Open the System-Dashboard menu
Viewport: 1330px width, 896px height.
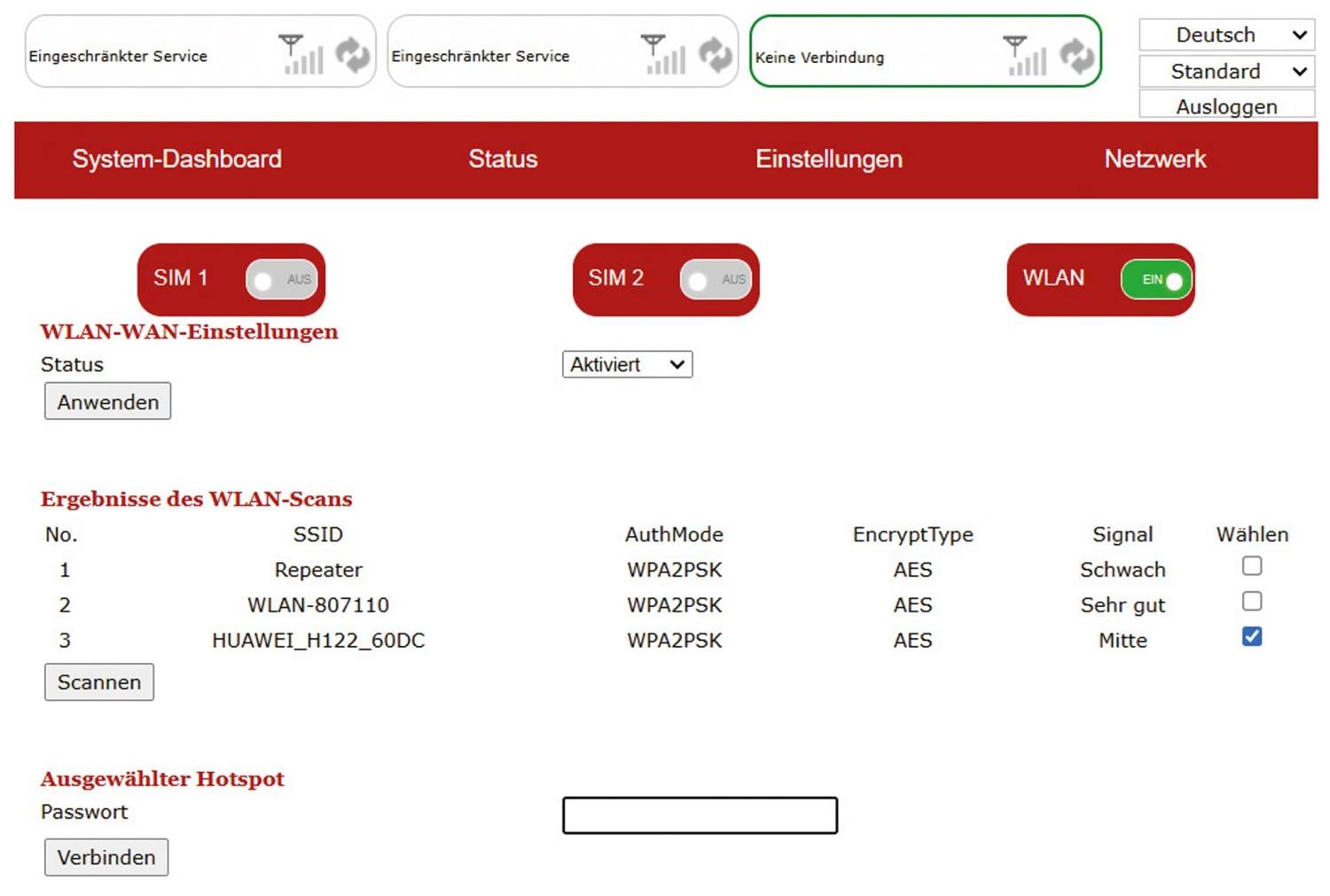(177, 159)
